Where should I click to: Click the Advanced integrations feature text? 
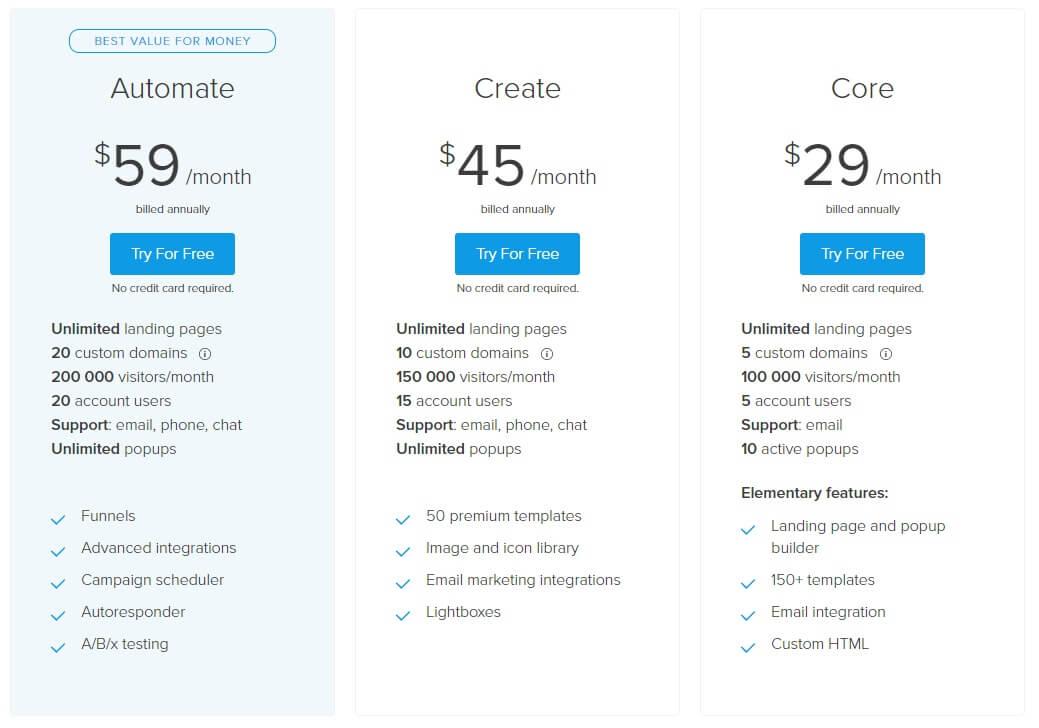159,548
